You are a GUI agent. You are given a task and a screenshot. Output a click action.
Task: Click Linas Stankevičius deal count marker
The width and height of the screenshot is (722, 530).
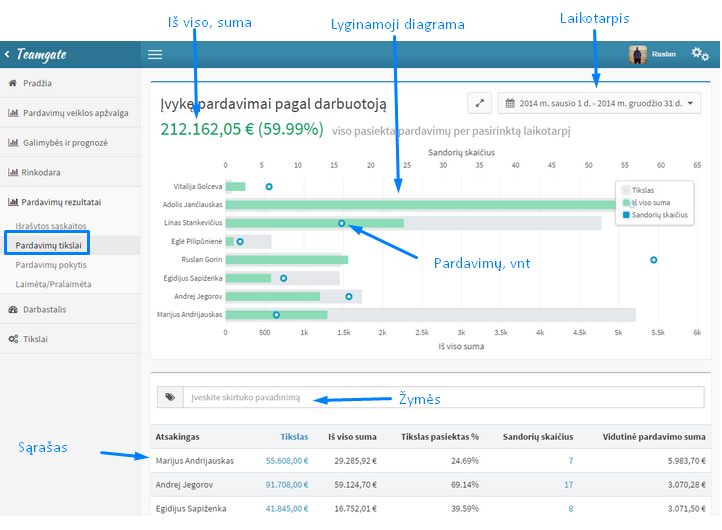(x=341, y=223)
